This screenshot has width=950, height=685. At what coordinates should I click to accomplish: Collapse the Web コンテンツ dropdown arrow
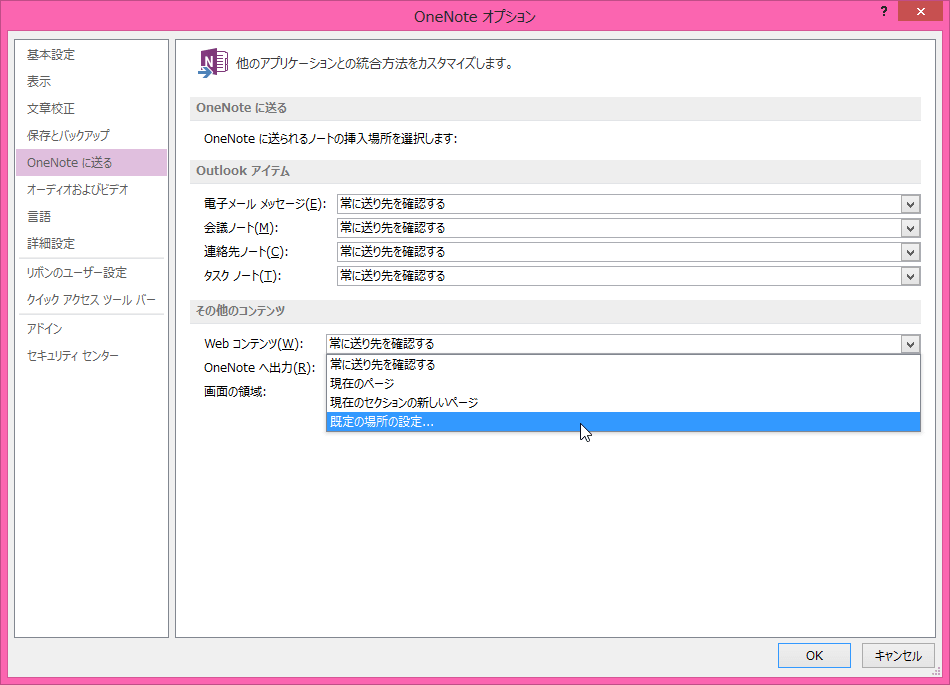coord(910,344)
